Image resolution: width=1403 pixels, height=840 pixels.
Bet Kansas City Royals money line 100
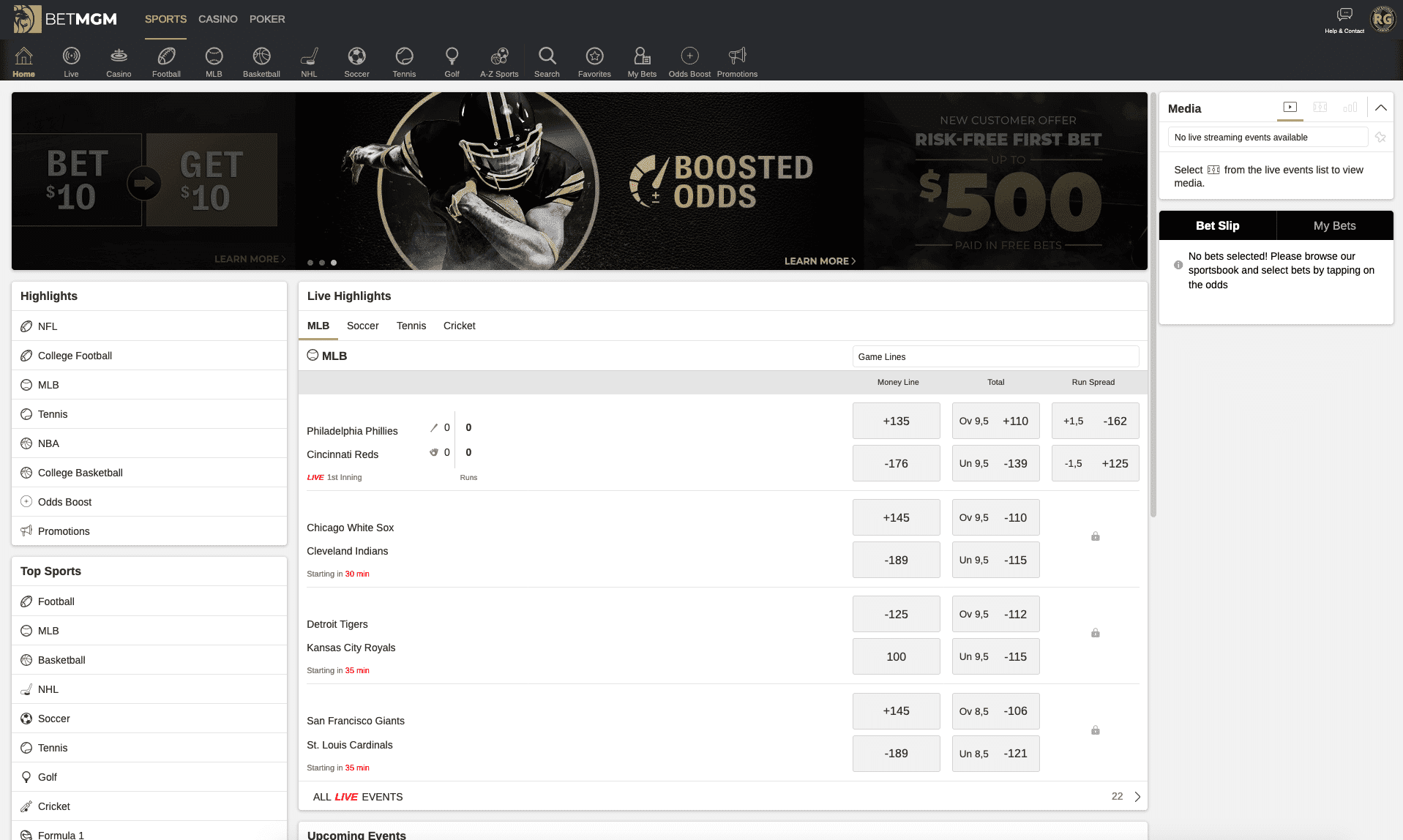(897, 656)
